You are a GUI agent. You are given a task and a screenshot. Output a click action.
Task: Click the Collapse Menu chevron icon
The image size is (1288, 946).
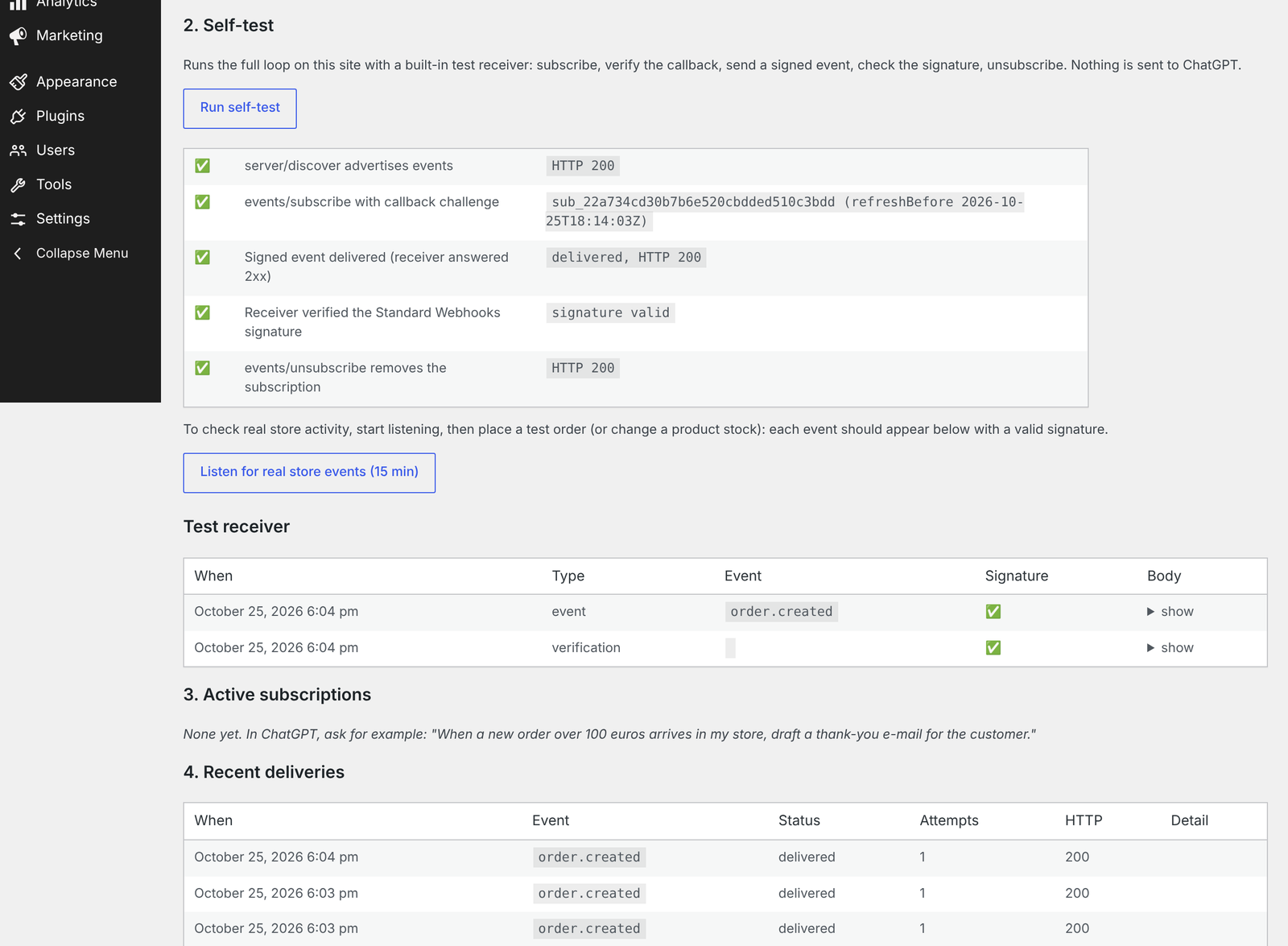click(x=18, y=254)
